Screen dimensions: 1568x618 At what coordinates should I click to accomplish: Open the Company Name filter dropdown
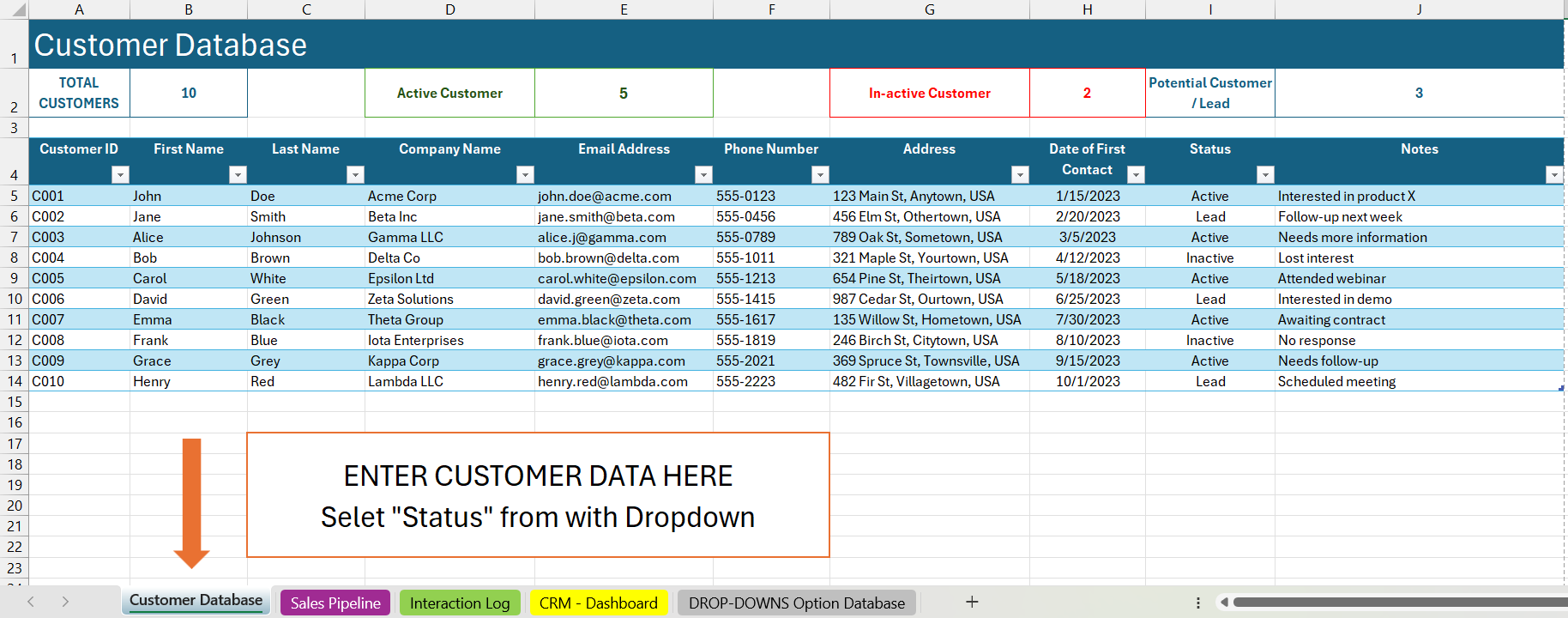point(525,174)
